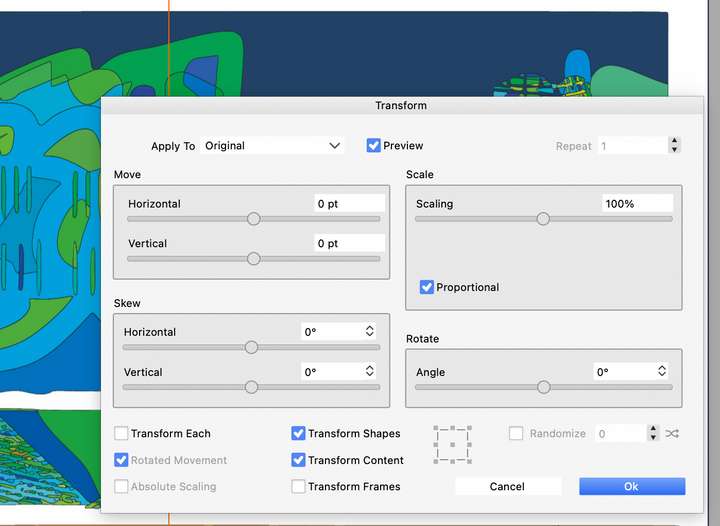Image resolution: width=720 pixels, height=526 pixels.
Task: Click the Randomize shuffle icon
Action: pyautogui.click(x=672, y=434)
